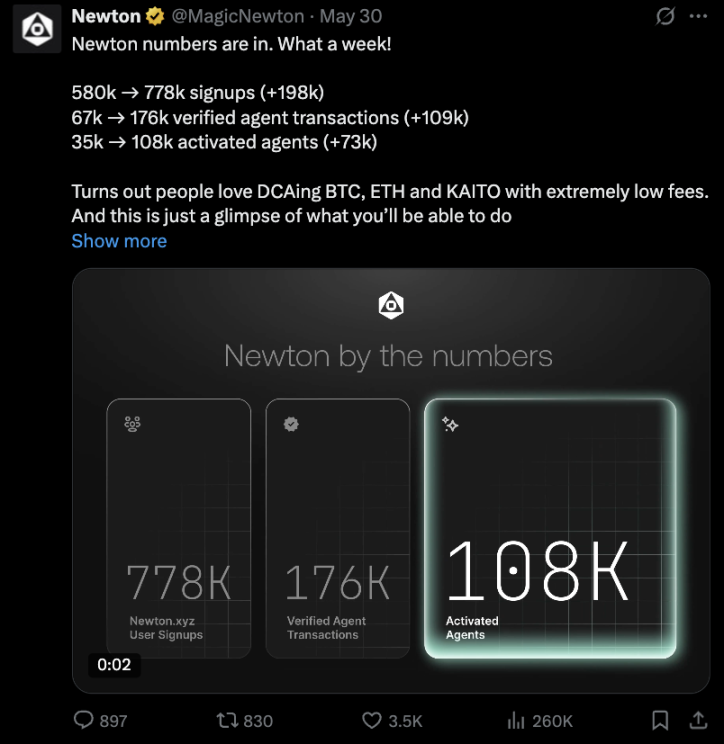Bookmark the post
Image resolution: width=724 pixels, height=744 pixels.
pos(660,720)
